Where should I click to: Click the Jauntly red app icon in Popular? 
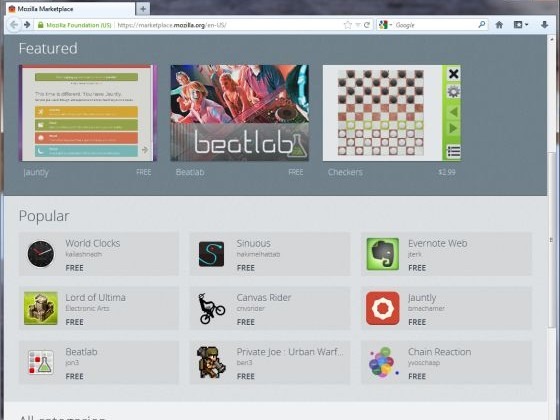382,308
